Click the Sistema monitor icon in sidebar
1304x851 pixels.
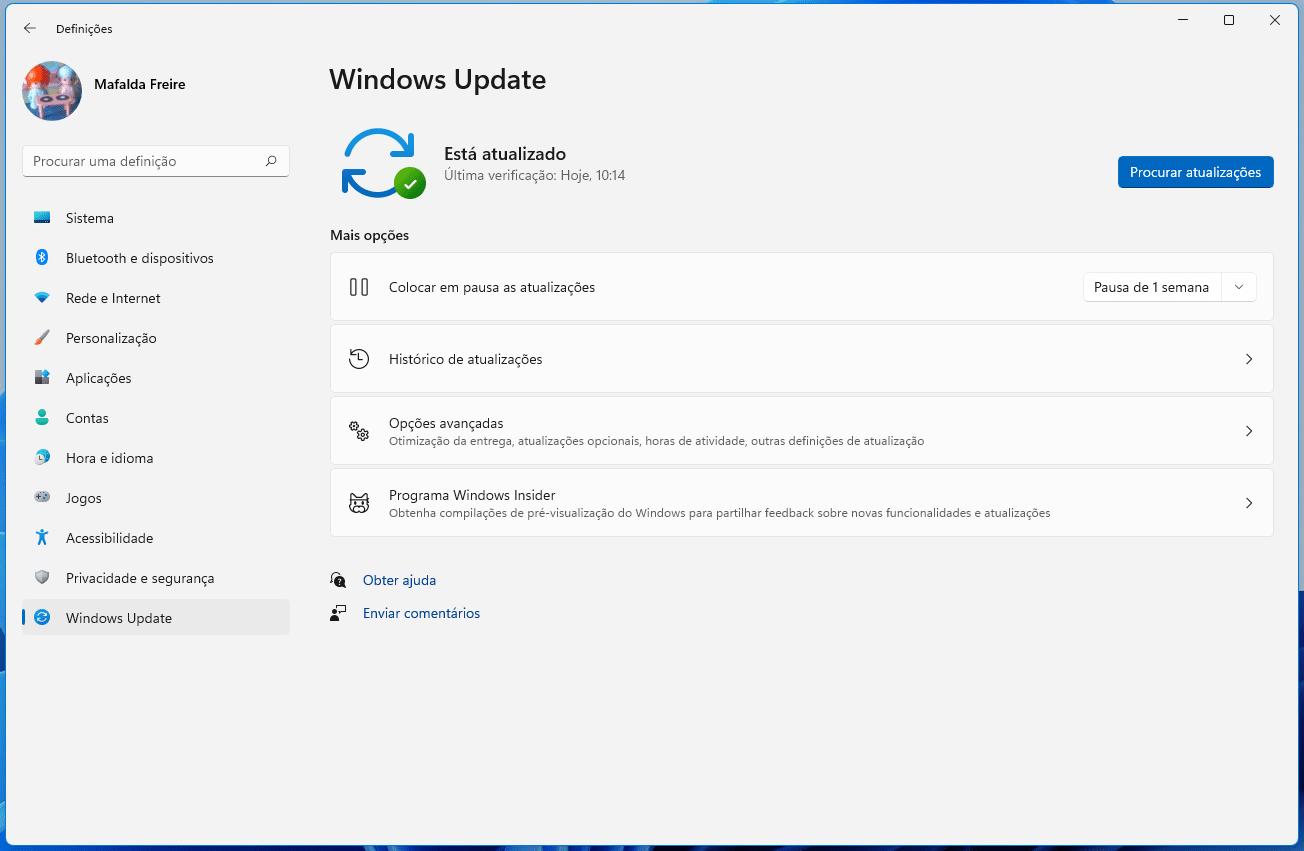(x=42, y=218)
